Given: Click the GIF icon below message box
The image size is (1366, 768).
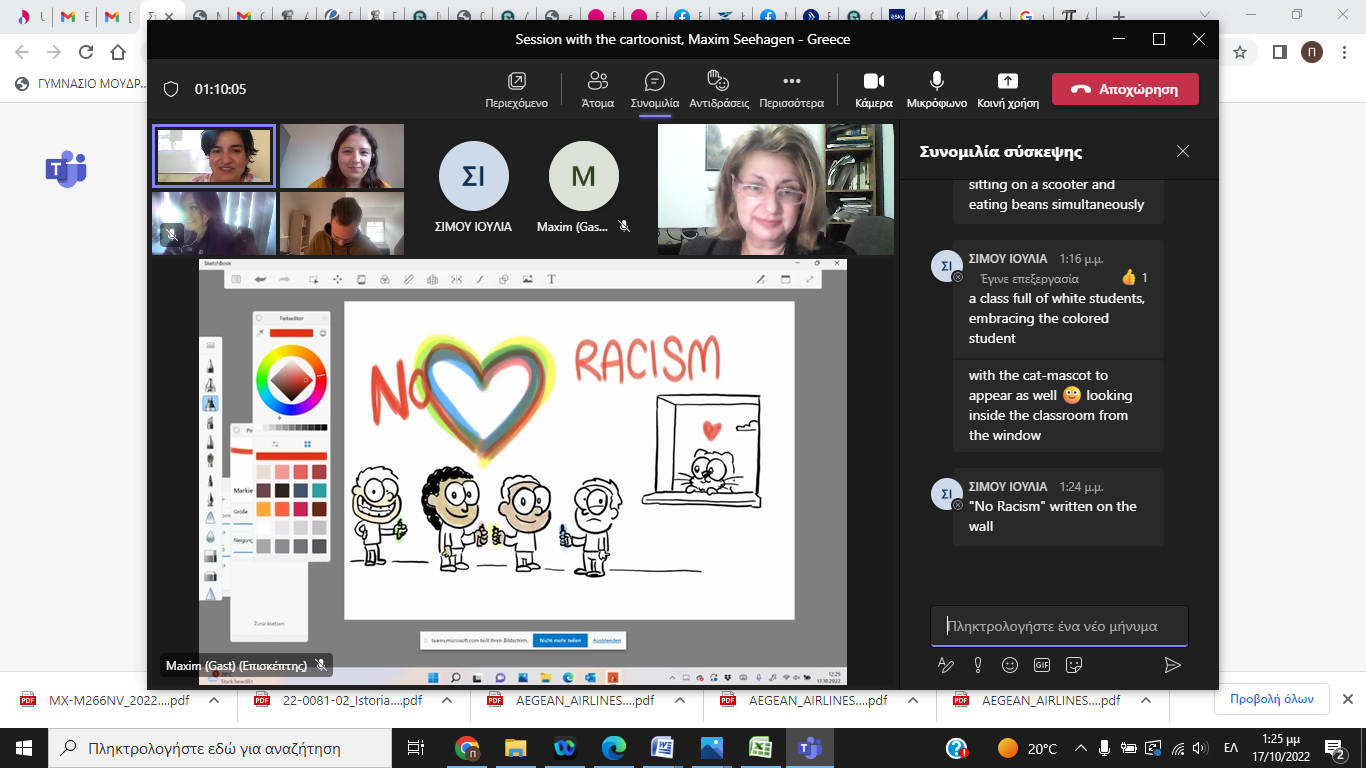Looking at the screenshot, I should click(1042, 665).
